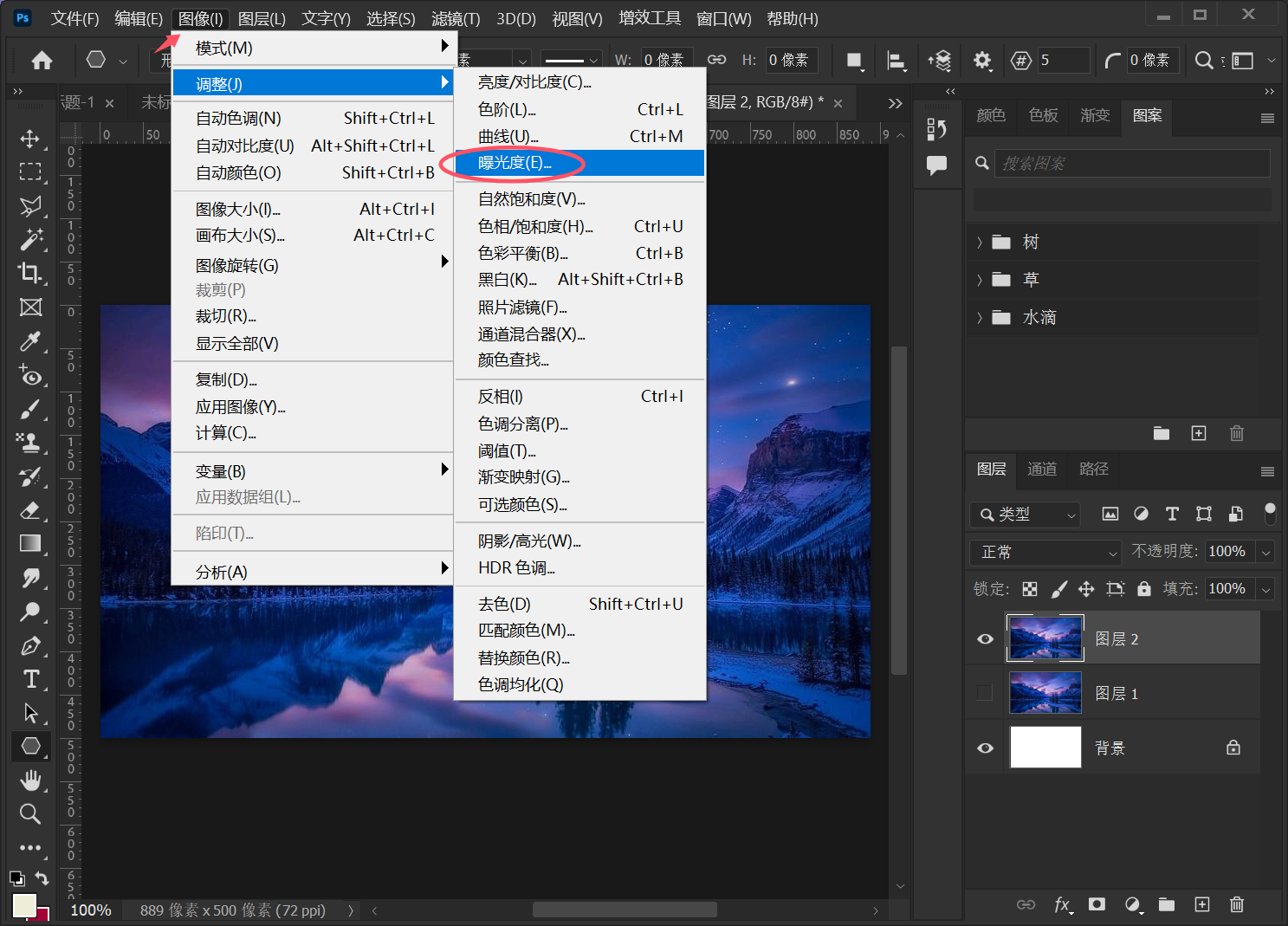Open the 不透明度 opacity dropdown arrow
Screen dimensions: 1288x926
(1265, 552)
